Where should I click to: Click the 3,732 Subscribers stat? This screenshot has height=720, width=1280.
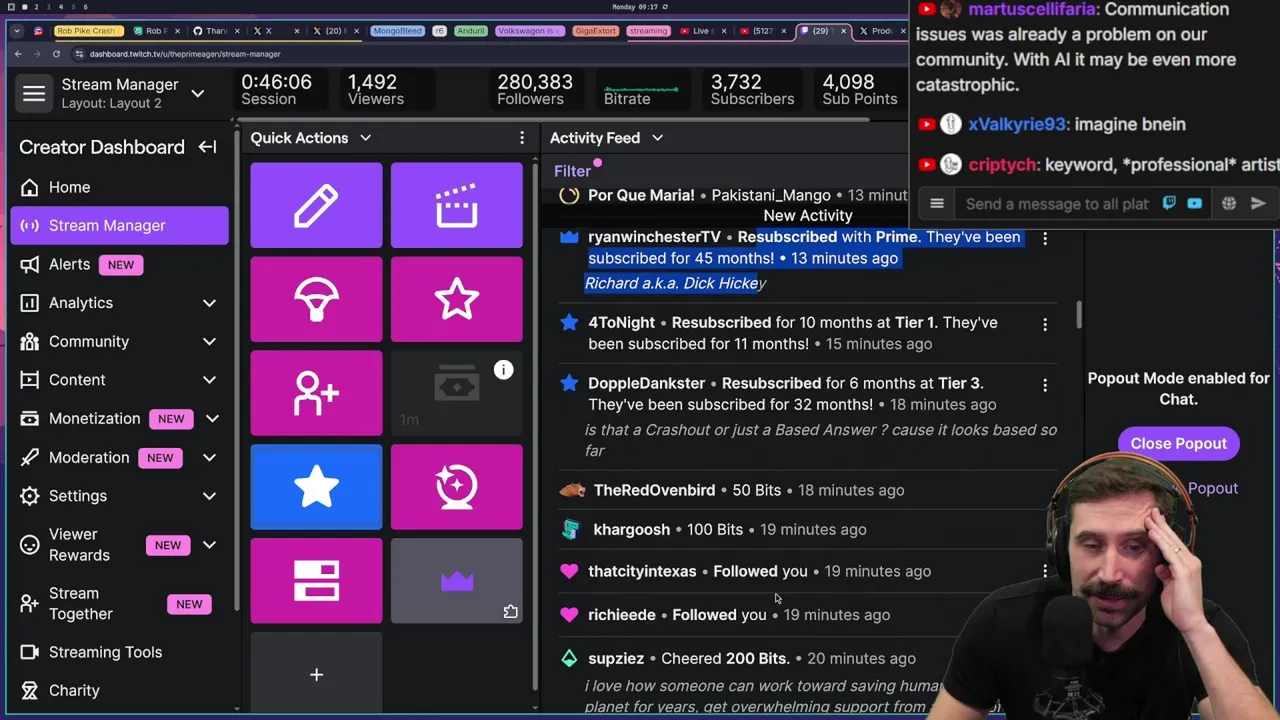coord(752,90)
